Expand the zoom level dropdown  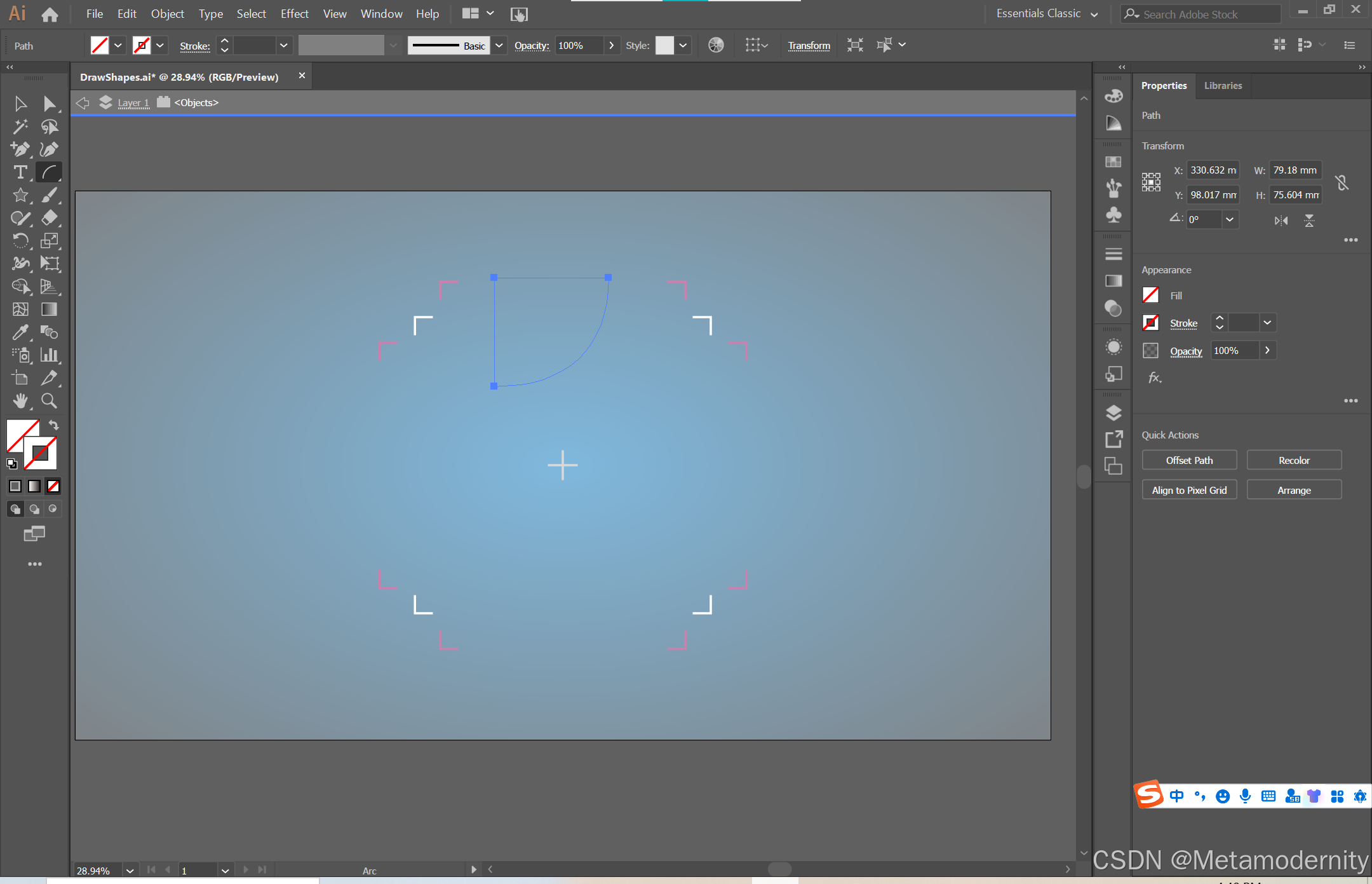[x=130, y=870]
